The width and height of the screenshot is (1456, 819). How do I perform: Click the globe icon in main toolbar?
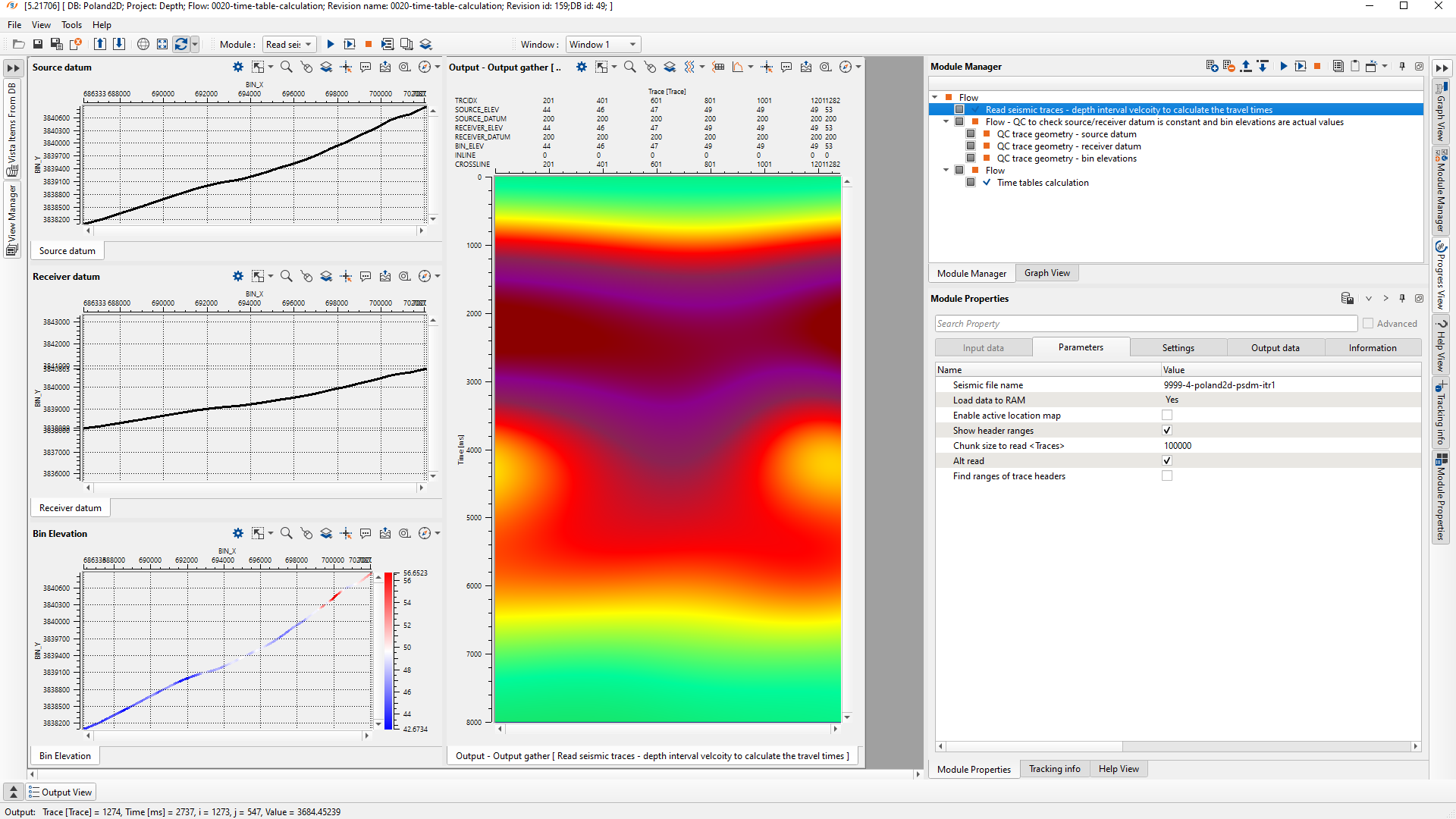[x=143, y=45]
